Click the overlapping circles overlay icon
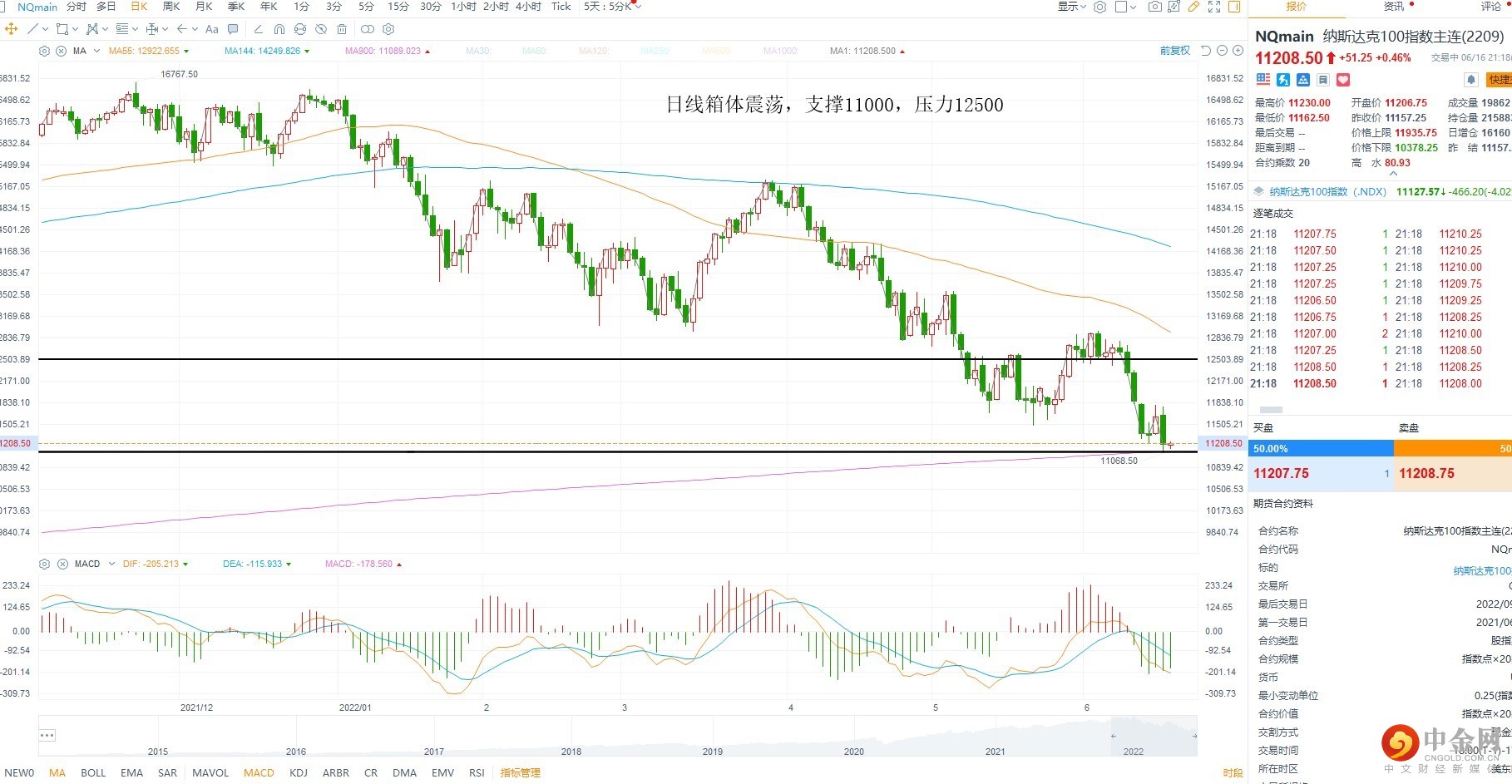The image size is (1512, 784). click(367, 29)
